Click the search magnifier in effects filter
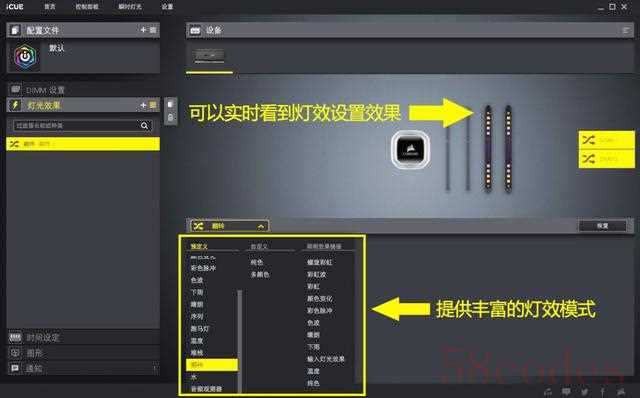Viewport: 640px width, 398px height. point(144,125)
